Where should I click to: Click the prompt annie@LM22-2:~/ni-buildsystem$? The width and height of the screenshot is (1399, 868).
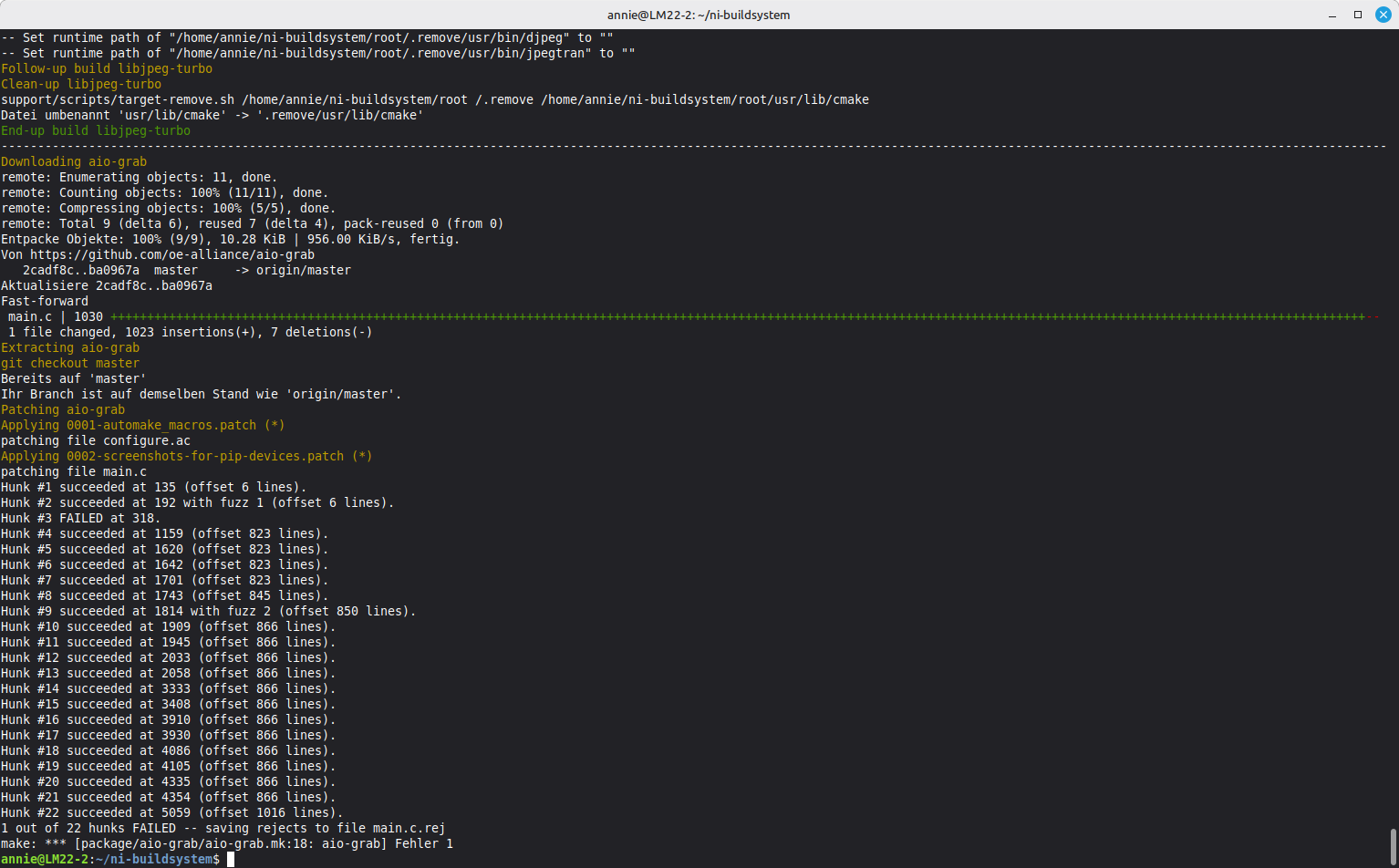[x=110, y=859]
